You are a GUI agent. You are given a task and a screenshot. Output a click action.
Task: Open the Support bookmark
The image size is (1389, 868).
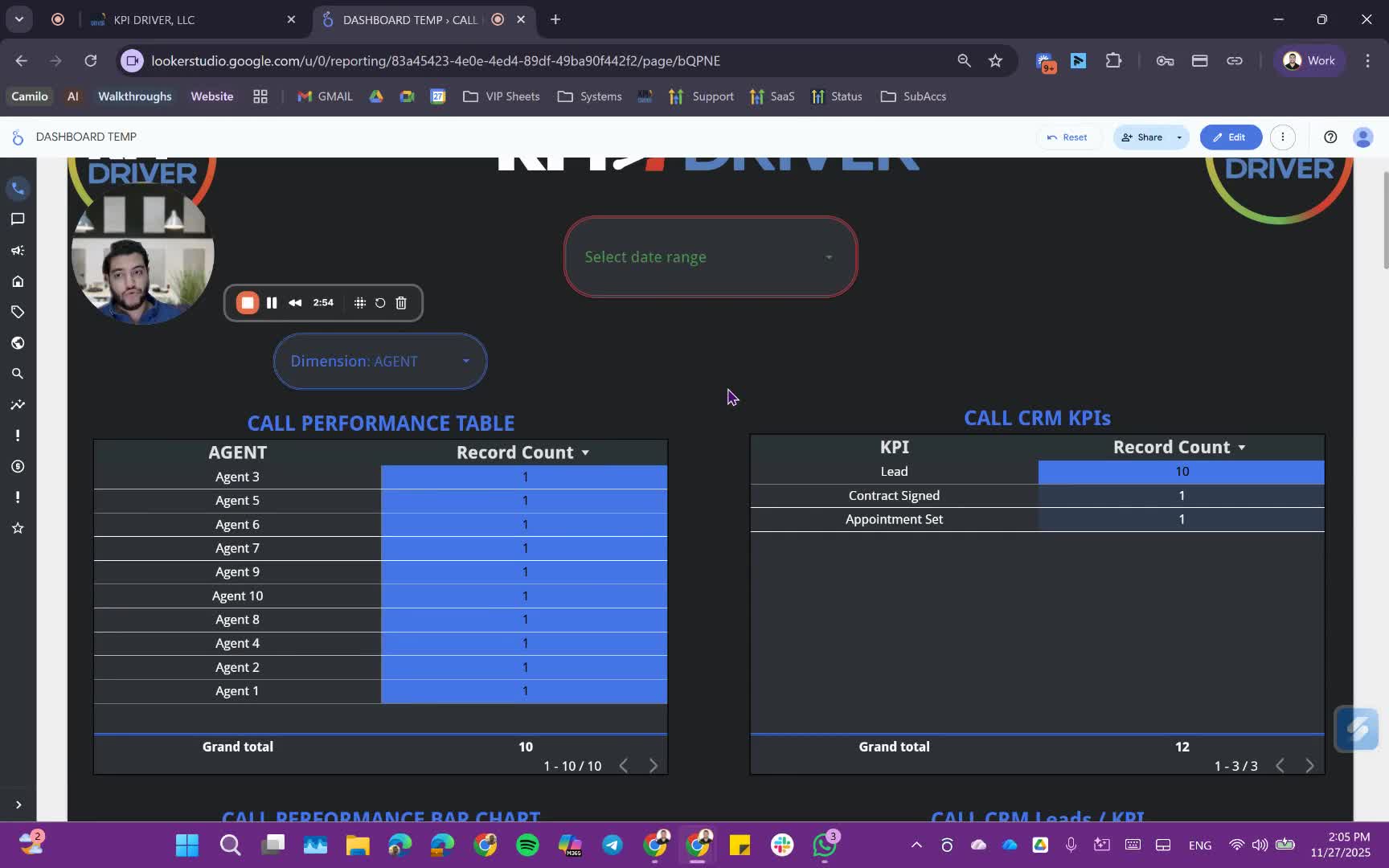(702, 96)
